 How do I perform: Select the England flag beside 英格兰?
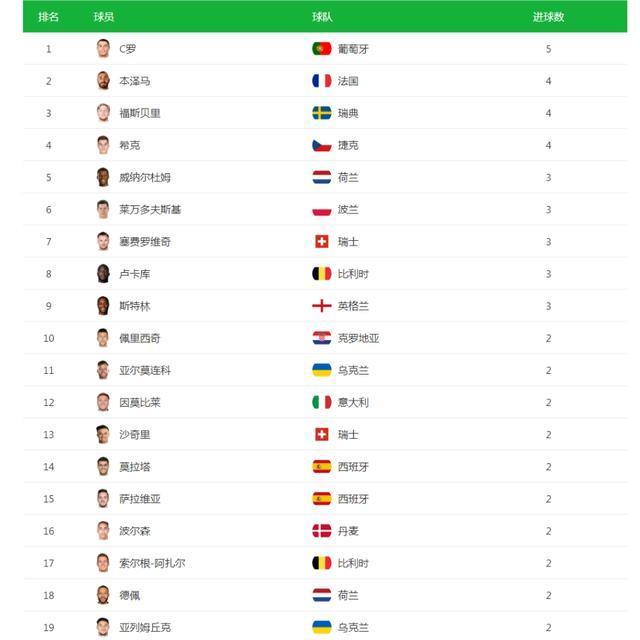click(x=322, y=306)
